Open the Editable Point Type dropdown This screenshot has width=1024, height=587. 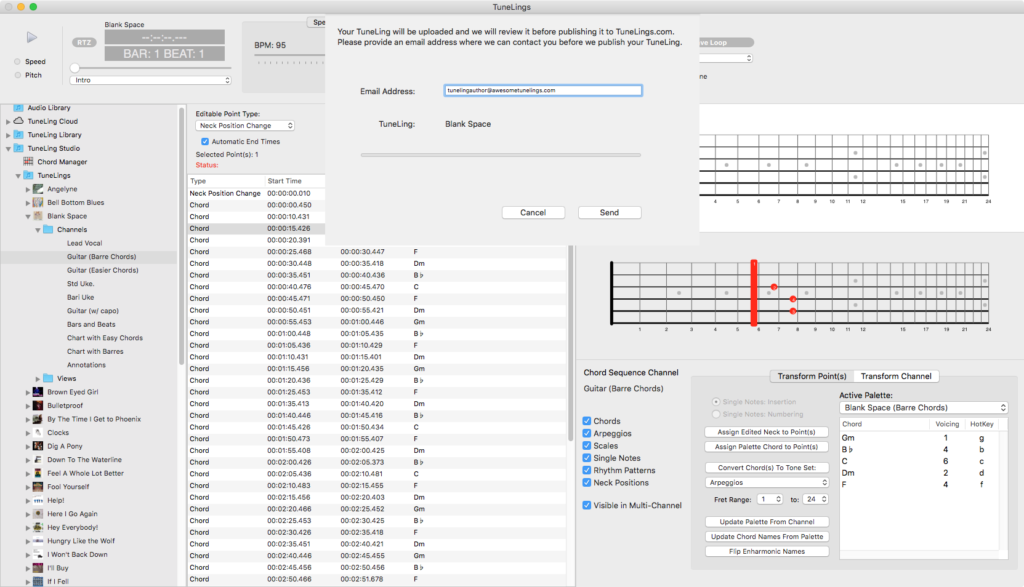[245, 126]
